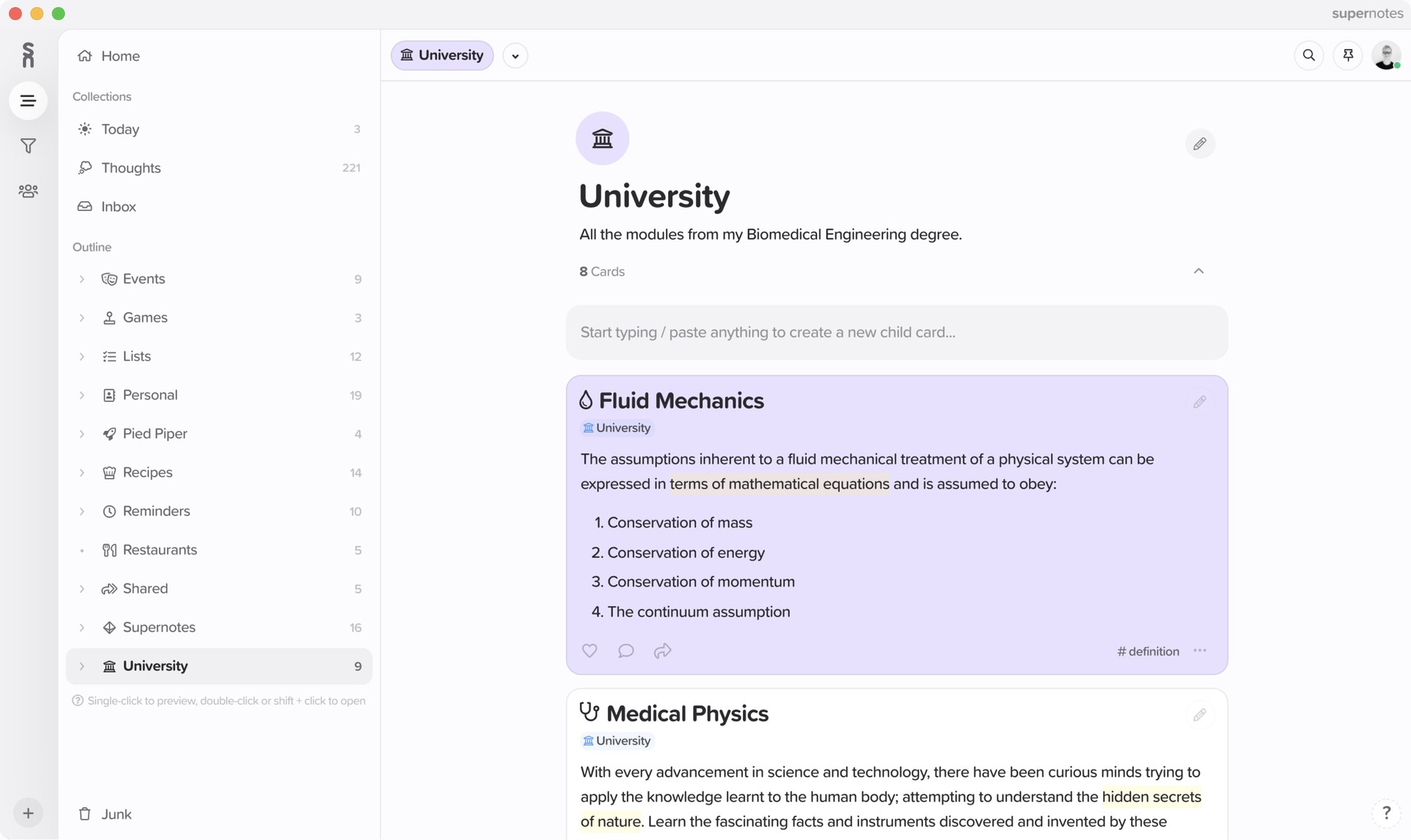The height and width of the screenshot is (840, 1411).
Task: Expand the Pied Piper outline item
Action: click(82, 434)
